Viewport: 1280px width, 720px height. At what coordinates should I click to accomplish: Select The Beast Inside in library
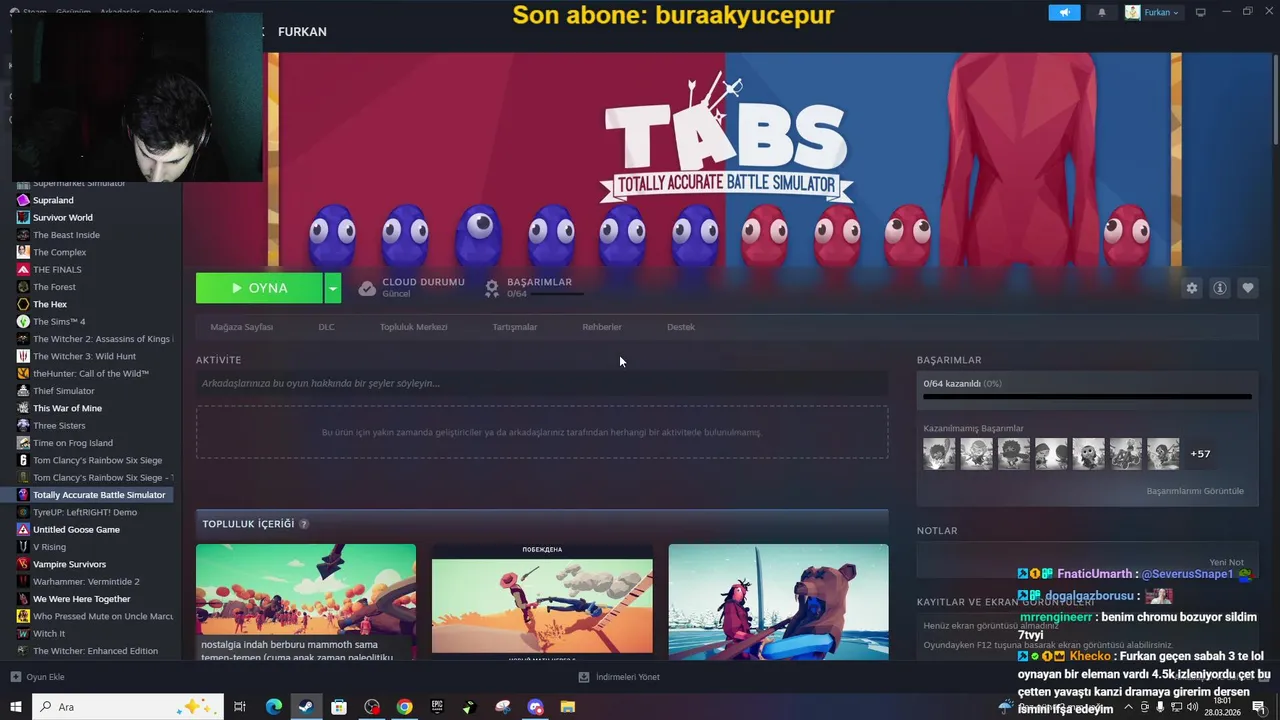click(66, 235)
